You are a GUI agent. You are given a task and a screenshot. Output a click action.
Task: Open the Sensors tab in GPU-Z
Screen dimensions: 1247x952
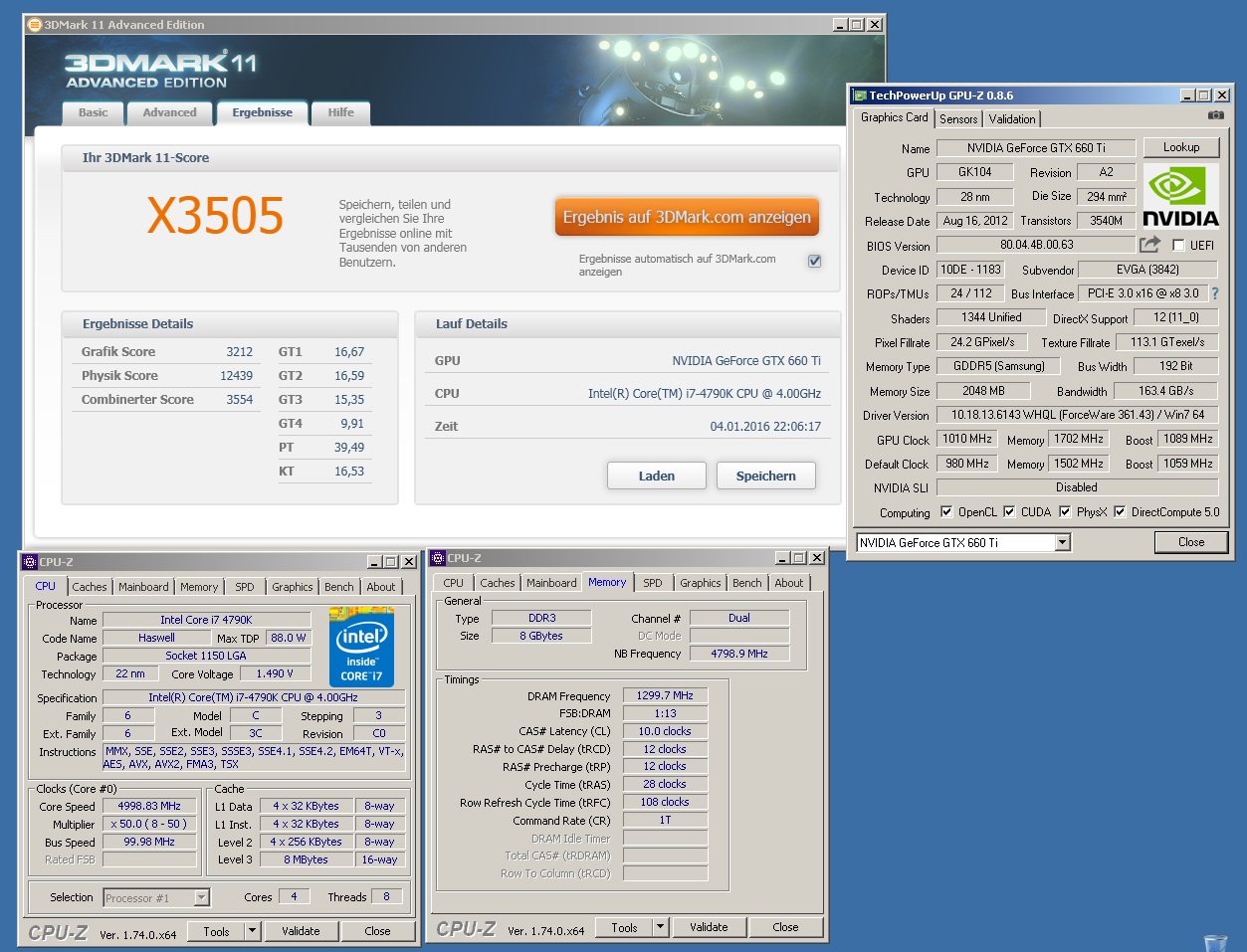point(958,119)
